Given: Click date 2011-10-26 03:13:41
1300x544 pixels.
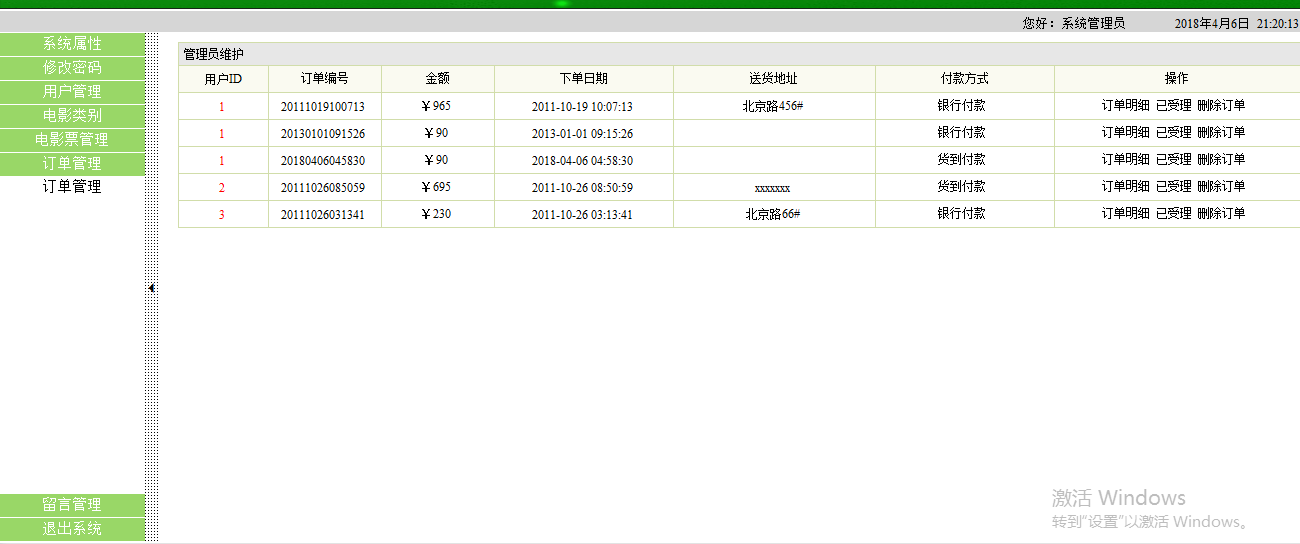Looking at the screenshot, I should (582, 214).
